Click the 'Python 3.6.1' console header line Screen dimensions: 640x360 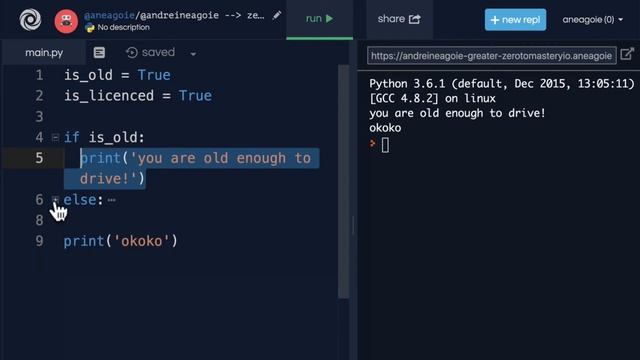tap(502, 84)
